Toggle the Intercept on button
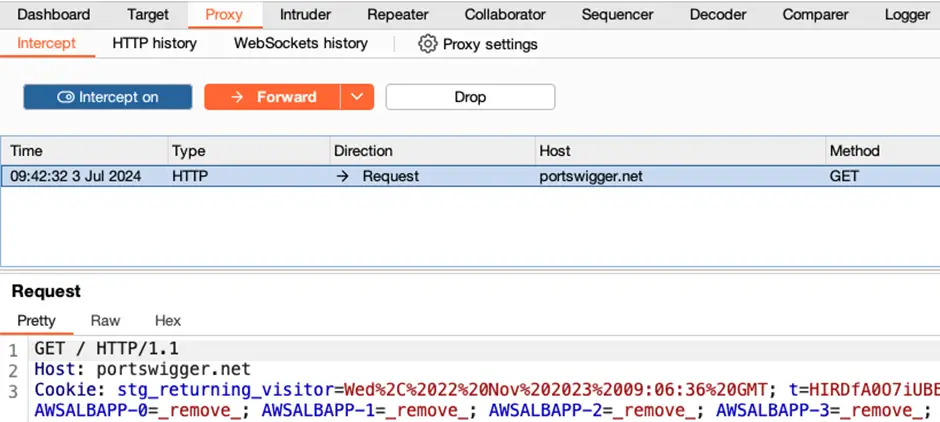Screen dimensions: 940x422 tap(108, 97)
